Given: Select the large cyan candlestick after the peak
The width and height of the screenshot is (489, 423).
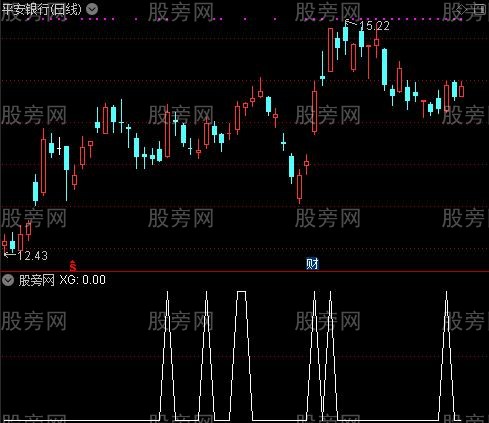Looking at the screenshot, I should coord(384,67).
